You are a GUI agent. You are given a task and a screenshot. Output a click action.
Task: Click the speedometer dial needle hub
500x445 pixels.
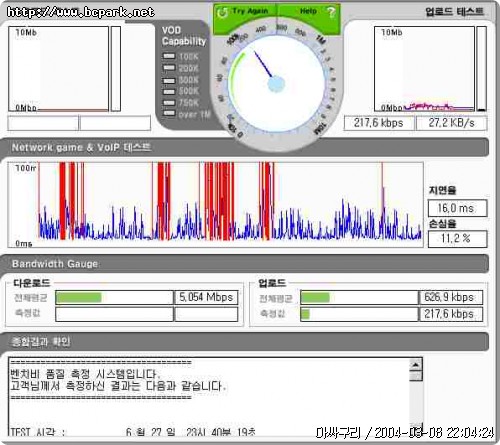[x=276, y=84]
